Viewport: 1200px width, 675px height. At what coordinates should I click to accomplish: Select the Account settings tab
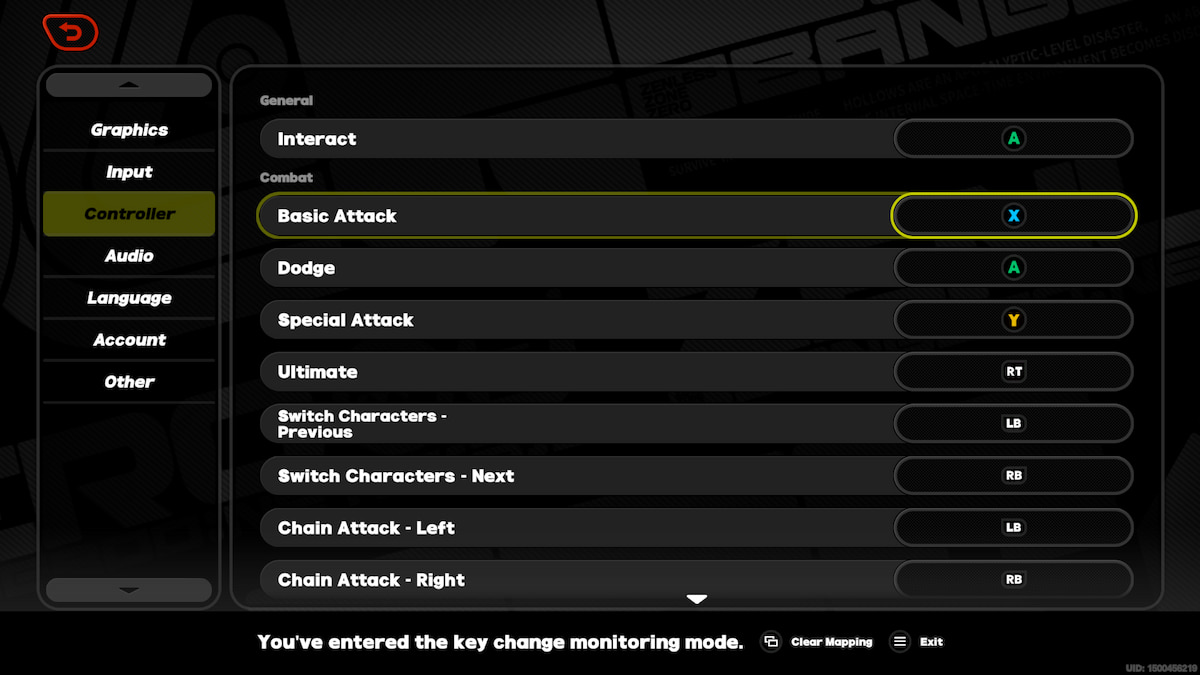pos(129,340)
